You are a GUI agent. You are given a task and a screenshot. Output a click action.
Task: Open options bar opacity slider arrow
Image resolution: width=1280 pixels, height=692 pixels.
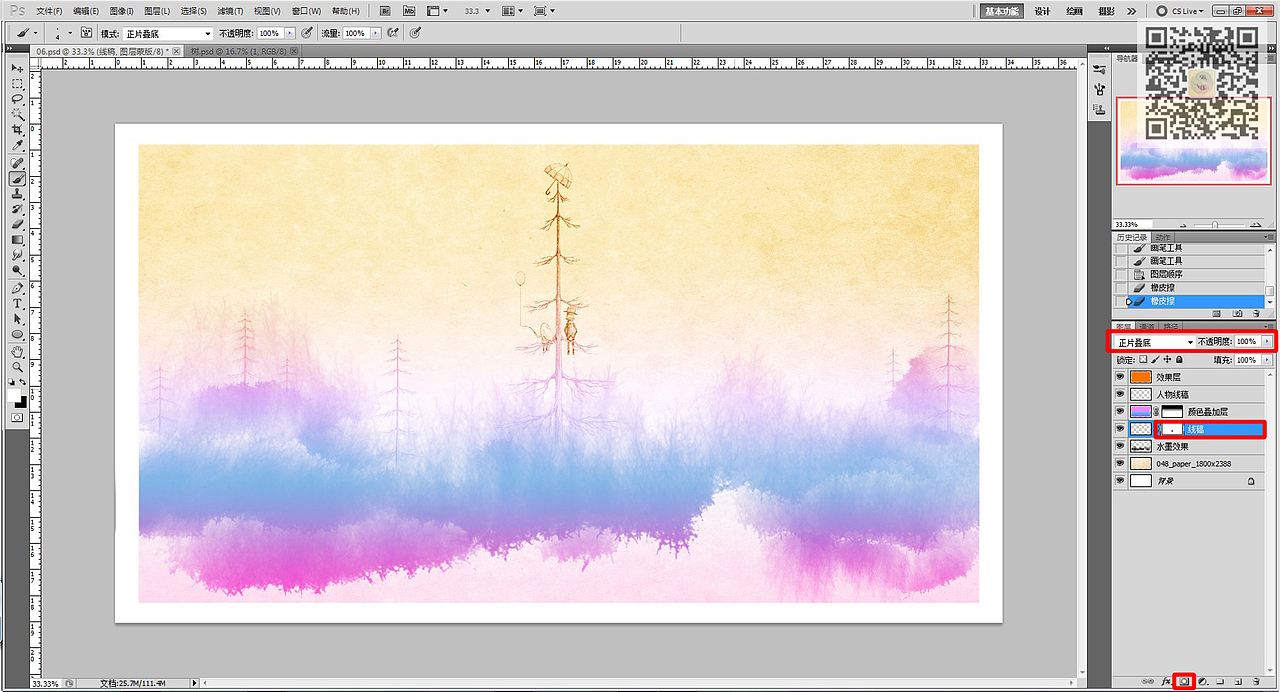290,33
